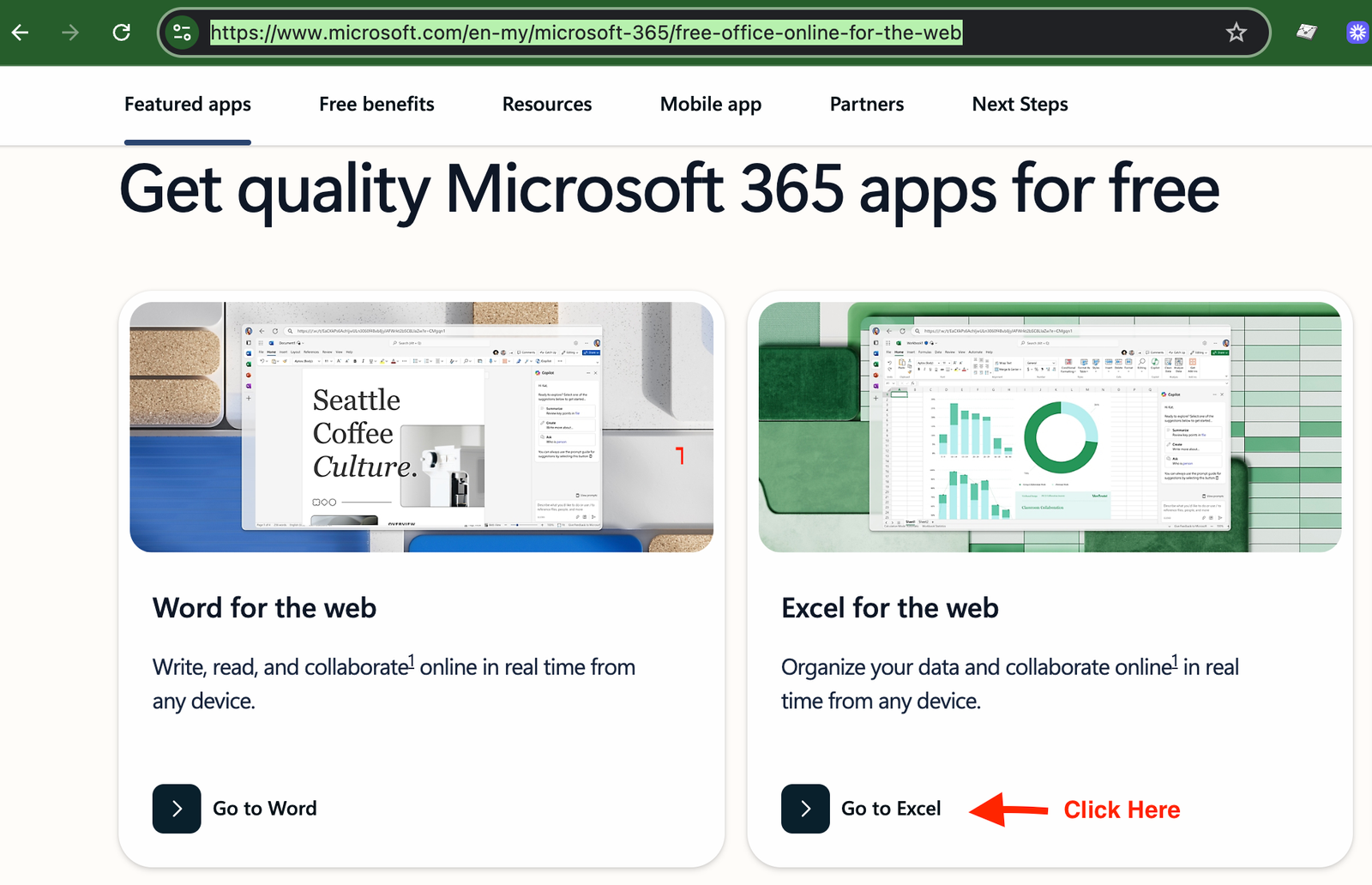Image resolution: width=1372 pixels, height=885 pixels.
Task: Reload the current page
Action: [x=122, y=33]
